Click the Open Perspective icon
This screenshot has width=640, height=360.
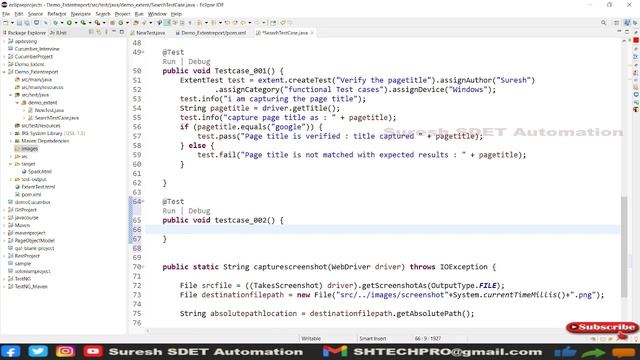click(617, 23)
